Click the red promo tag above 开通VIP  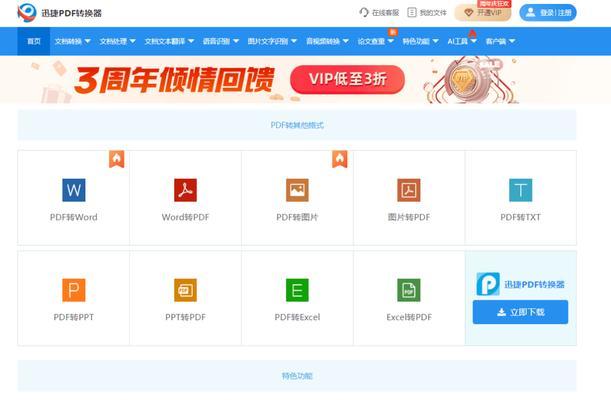[x=494, y=4]
